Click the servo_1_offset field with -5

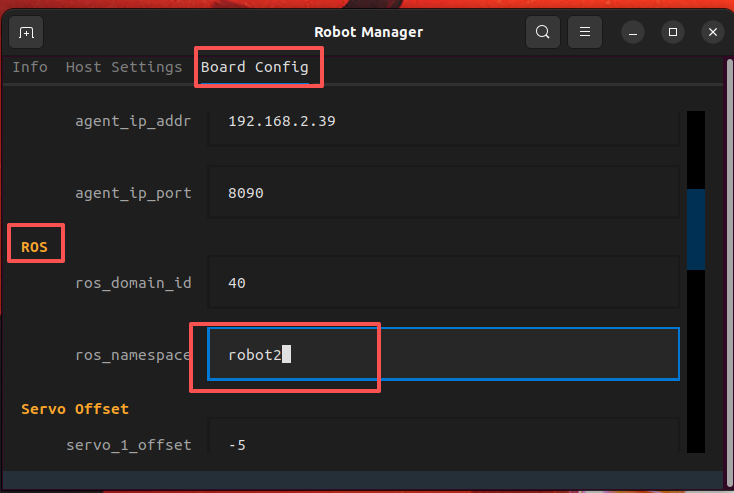(443, 436)
